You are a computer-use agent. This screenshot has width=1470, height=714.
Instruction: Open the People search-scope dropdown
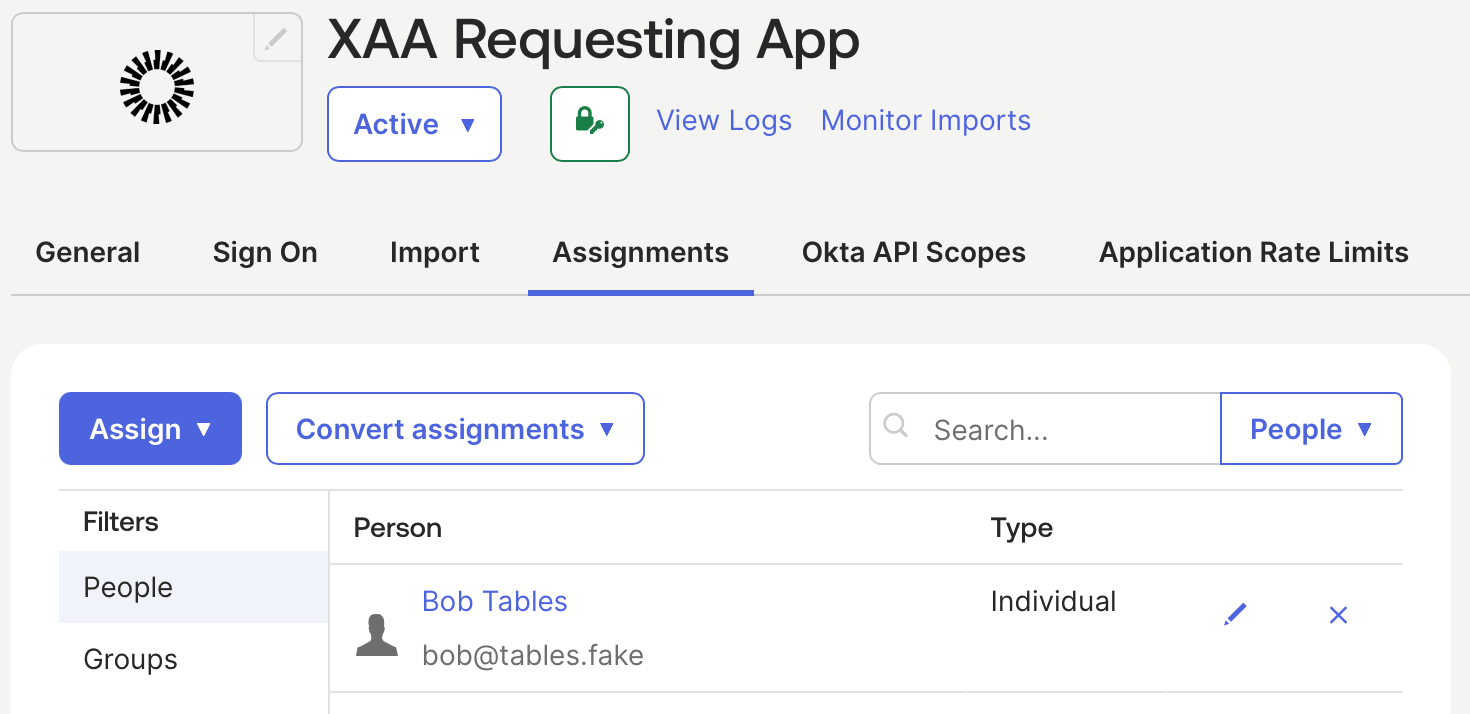(1311, 429)
